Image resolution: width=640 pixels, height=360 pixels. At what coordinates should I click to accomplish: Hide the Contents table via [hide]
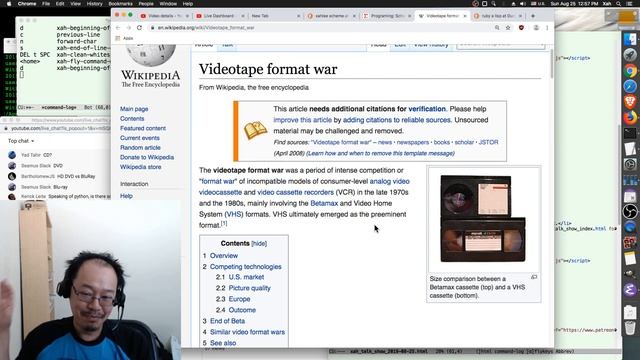(259, 244)
